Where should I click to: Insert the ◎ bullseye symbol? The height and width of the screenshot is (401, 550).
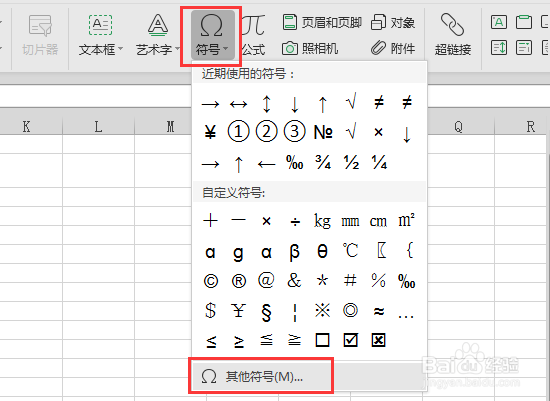350,310
